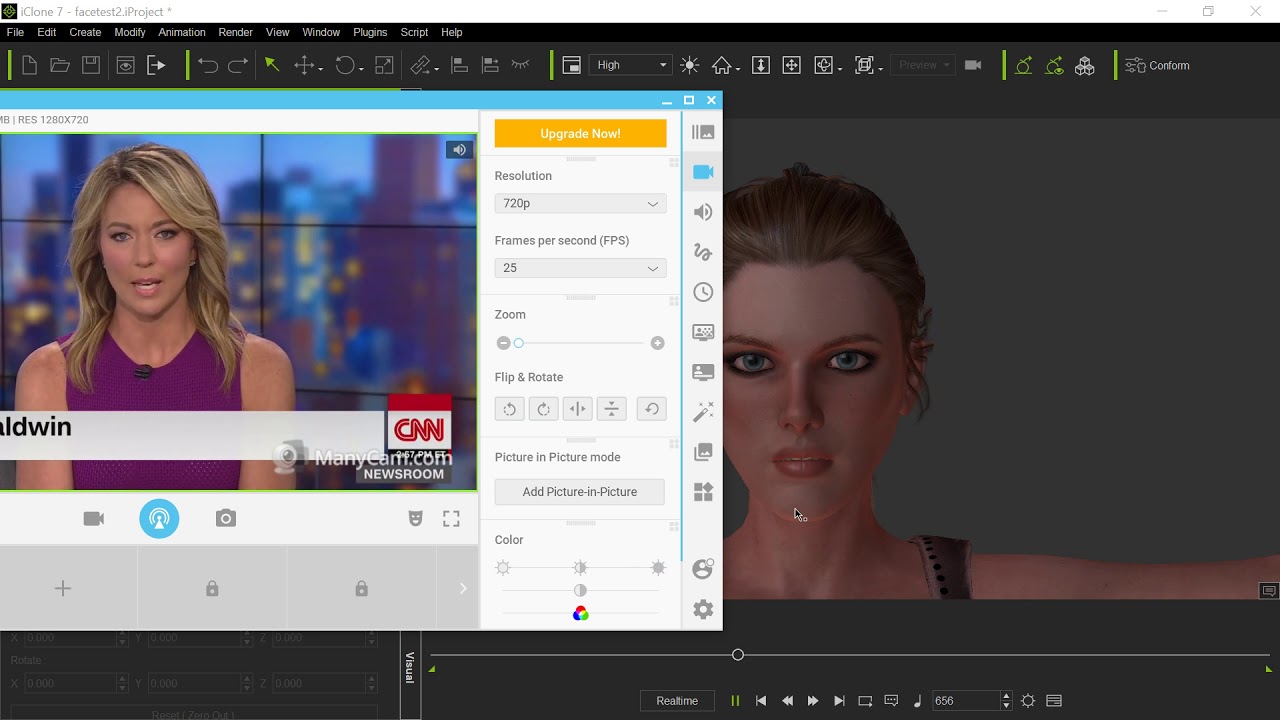Adjust the Color brightness slider
Viewport: 1280px width, 720px height.
click(x=580, y=568)
